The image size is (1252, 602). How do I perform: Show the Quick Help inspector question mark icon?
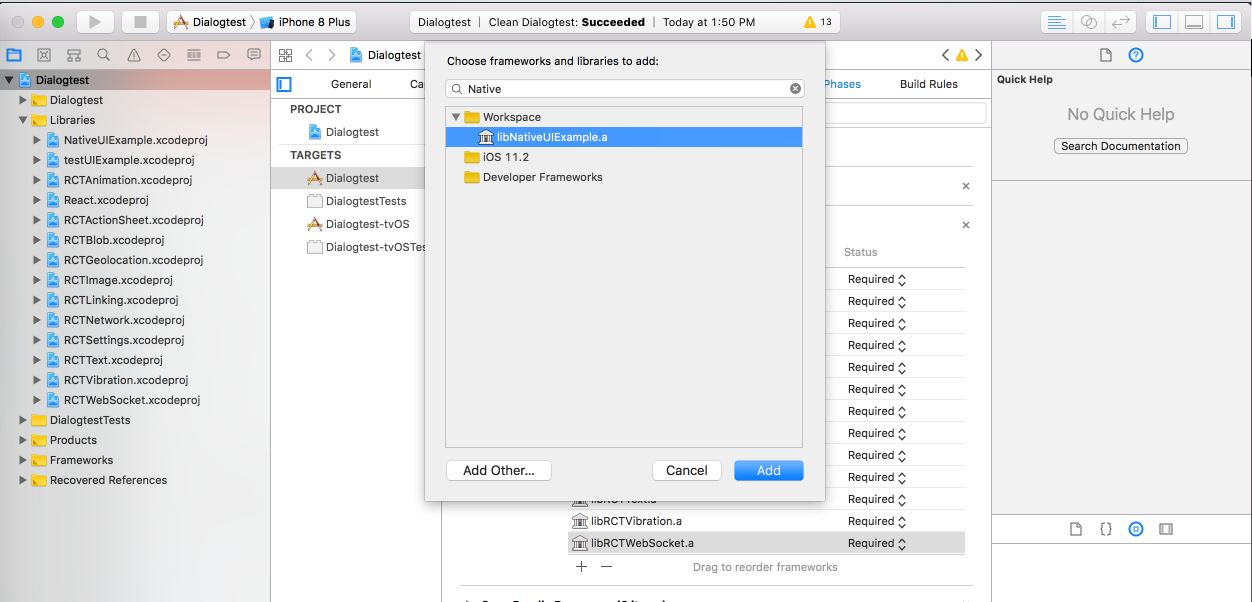[1135, 55]
